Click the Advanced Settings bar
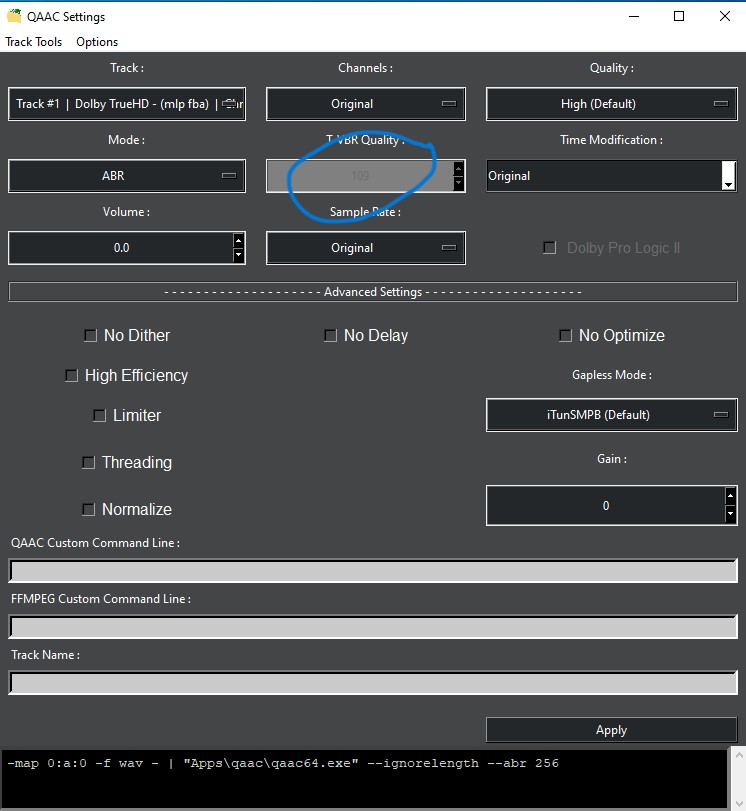 tap(373, 292)
